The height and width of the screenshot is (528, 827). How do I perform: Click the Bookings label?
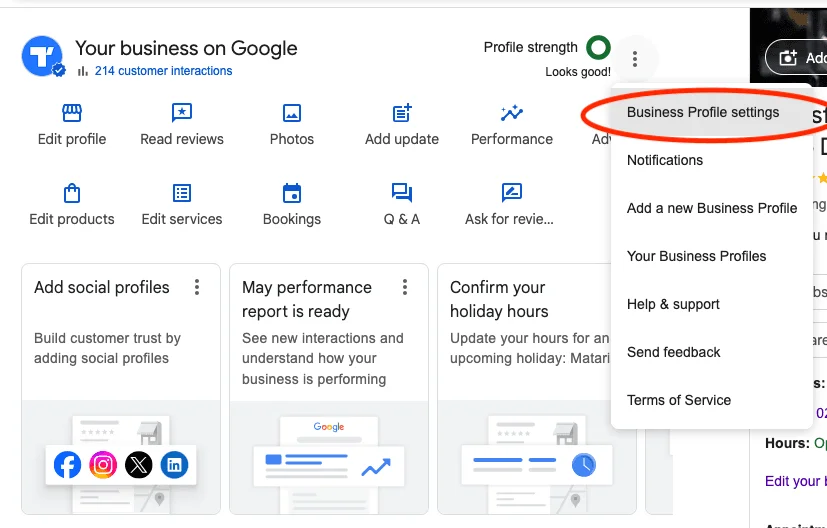(292, 219)
